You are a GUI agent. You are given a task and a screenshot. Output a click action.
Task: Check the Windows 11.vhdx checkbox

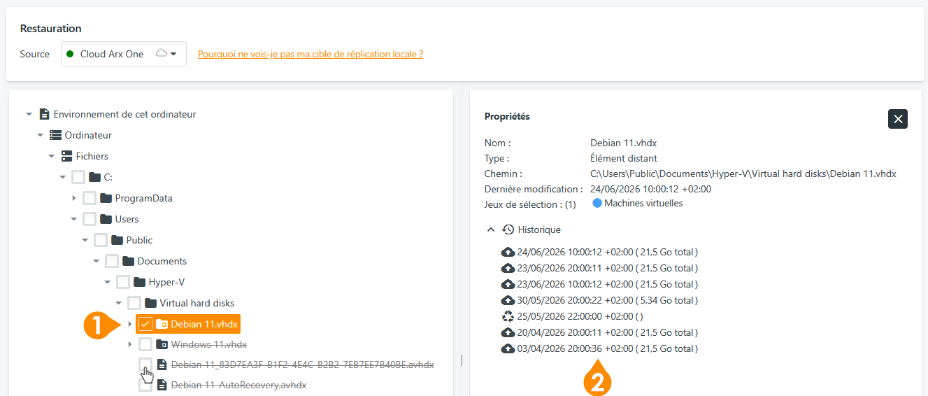coord(146,345)
